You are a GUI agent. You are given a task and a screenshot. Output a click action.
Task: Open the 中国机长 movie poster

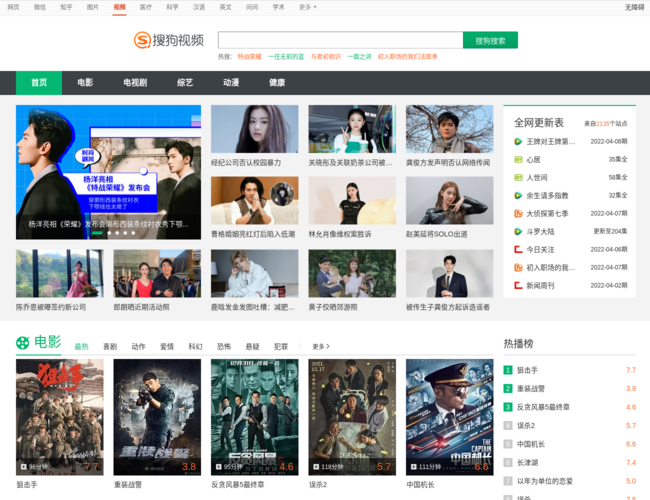(x=449, y=417)
